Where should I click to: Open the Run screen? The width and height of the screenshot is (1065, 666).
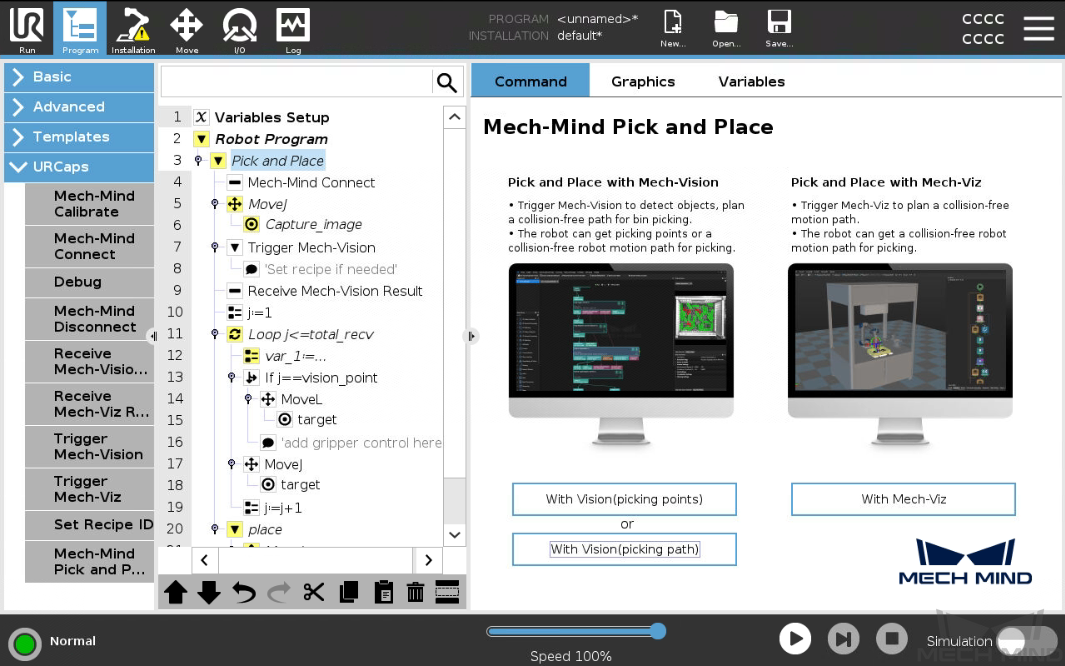[x=27, y=29]
